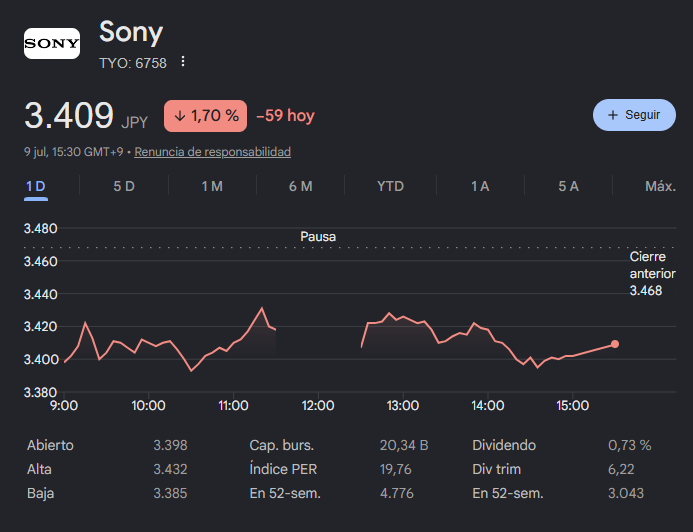
Task: Switch to the Máx. time range tab
Action: (660, 186)
